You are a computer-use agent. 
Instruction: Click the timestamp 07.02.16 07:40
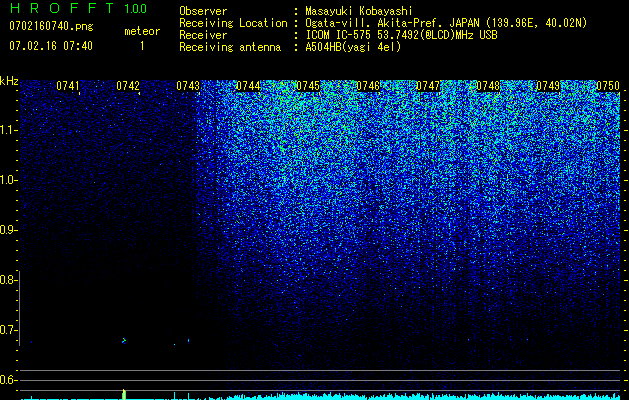51,46
